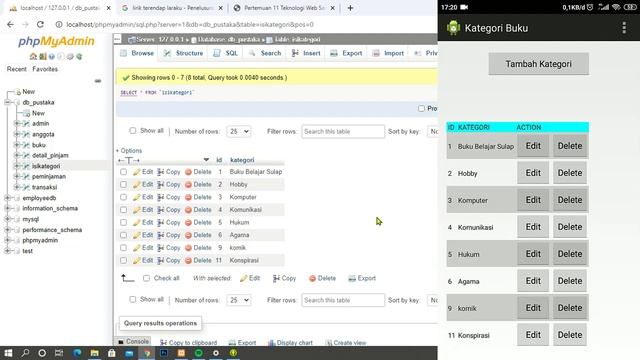This screenshot has height=360, width=640.
Task: Expand the mysql database node
Action: [7, 219]
